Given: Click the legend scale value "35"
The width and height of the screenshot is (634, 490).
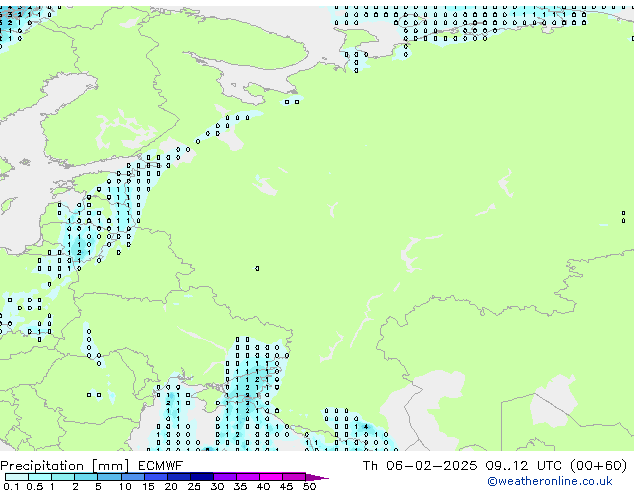Looking at the screenshot, I should click(240, 486).
